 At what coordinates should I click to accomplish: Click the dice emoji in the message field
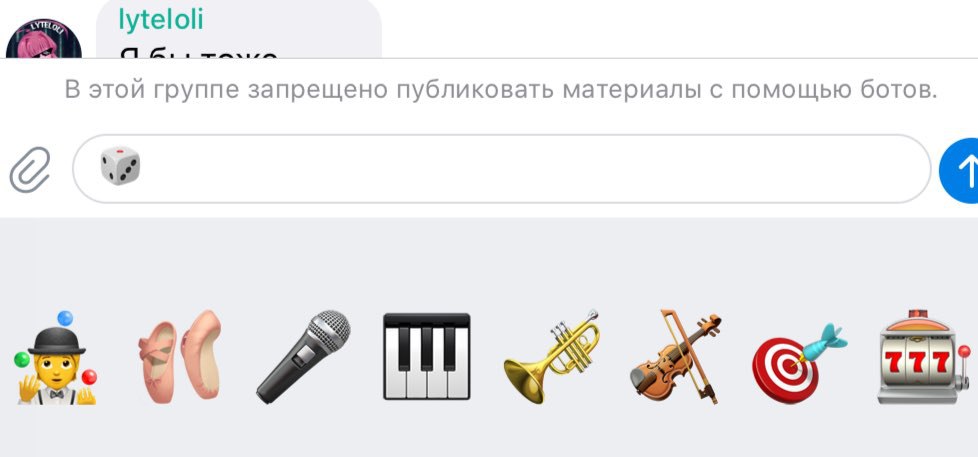(120, 166)
